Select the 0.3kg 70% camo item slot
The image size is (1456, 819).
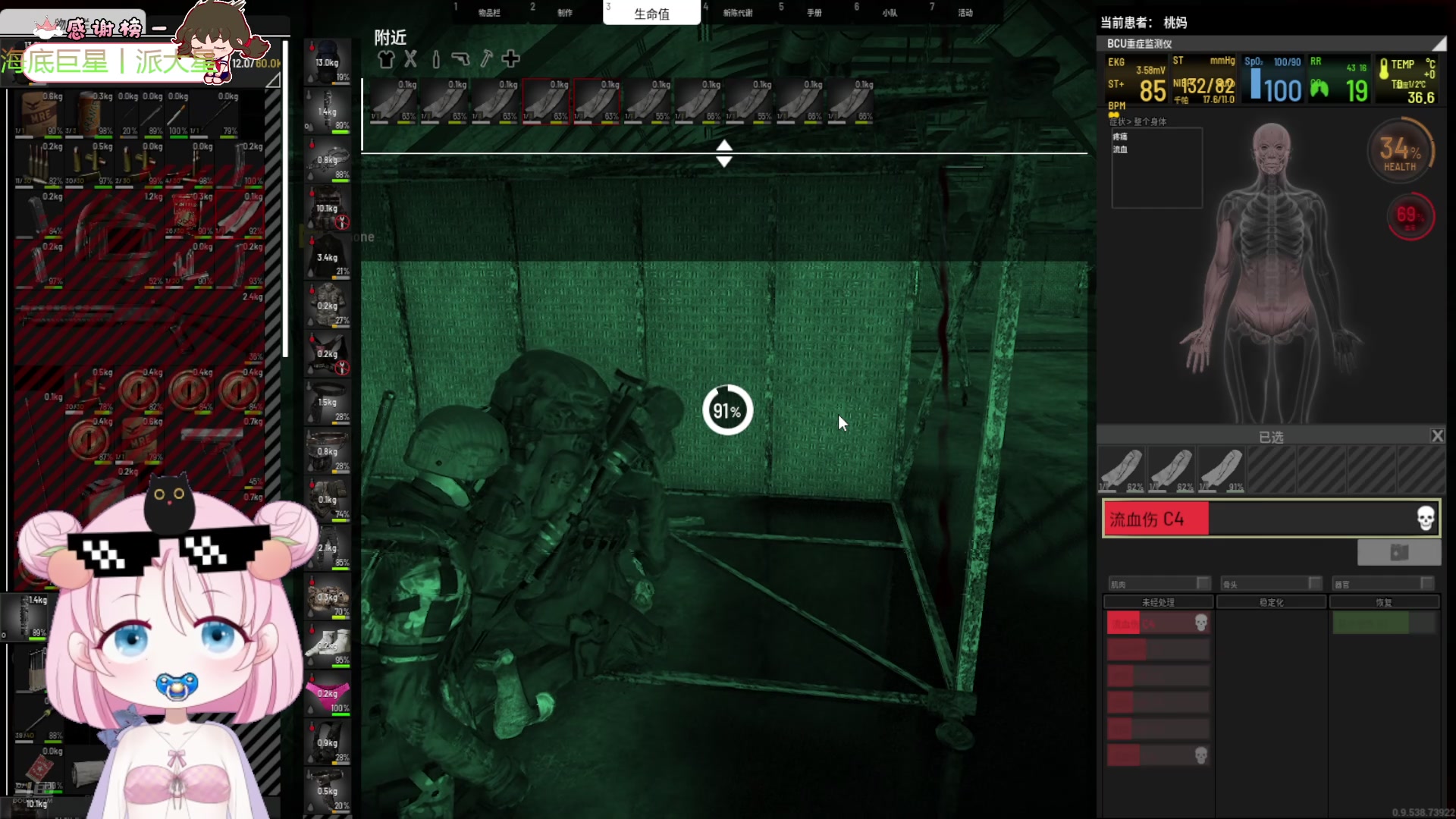328,596
